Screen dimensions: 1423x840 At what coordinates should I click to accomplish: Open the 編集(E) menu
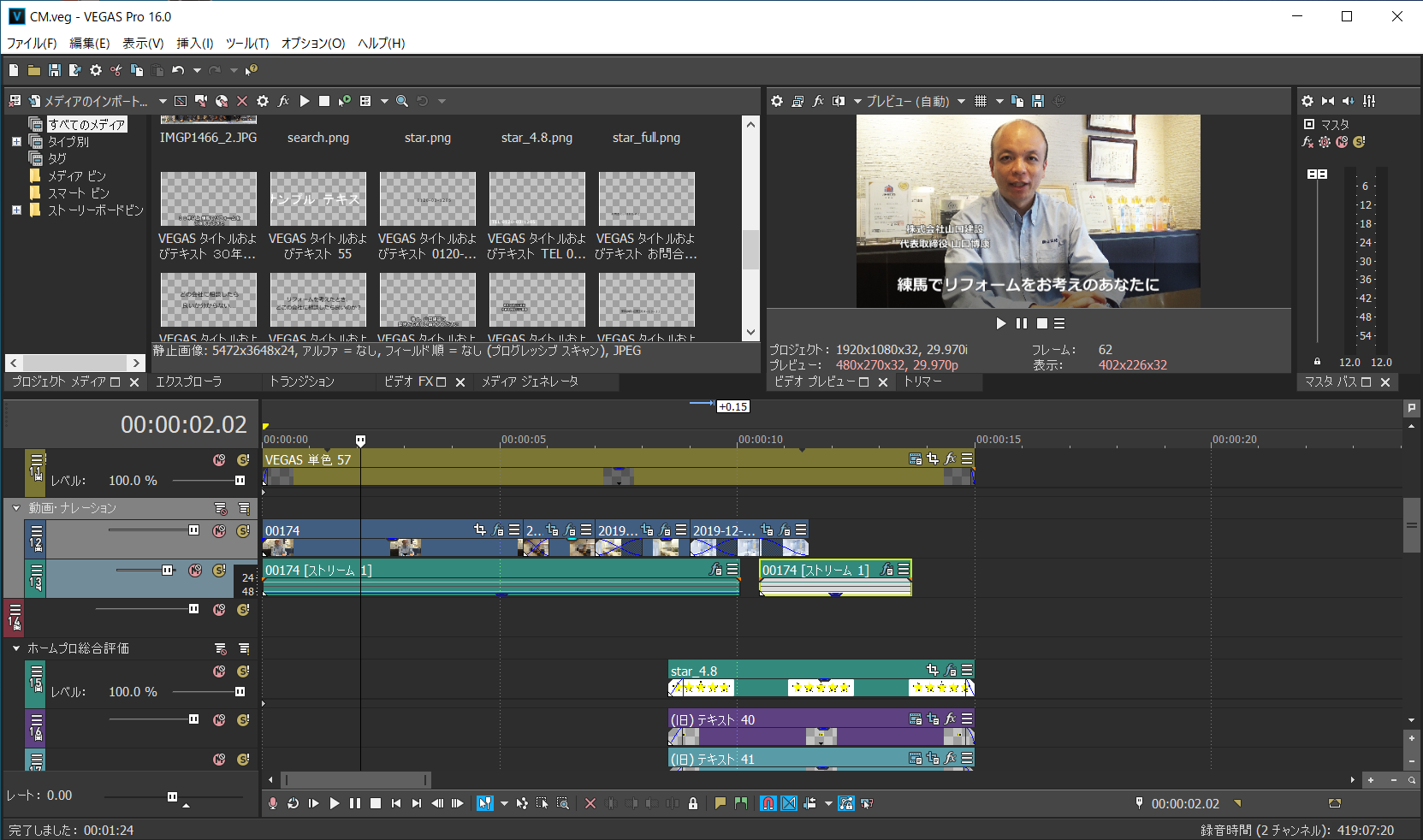pyautogui.click(x=89, y=43)
